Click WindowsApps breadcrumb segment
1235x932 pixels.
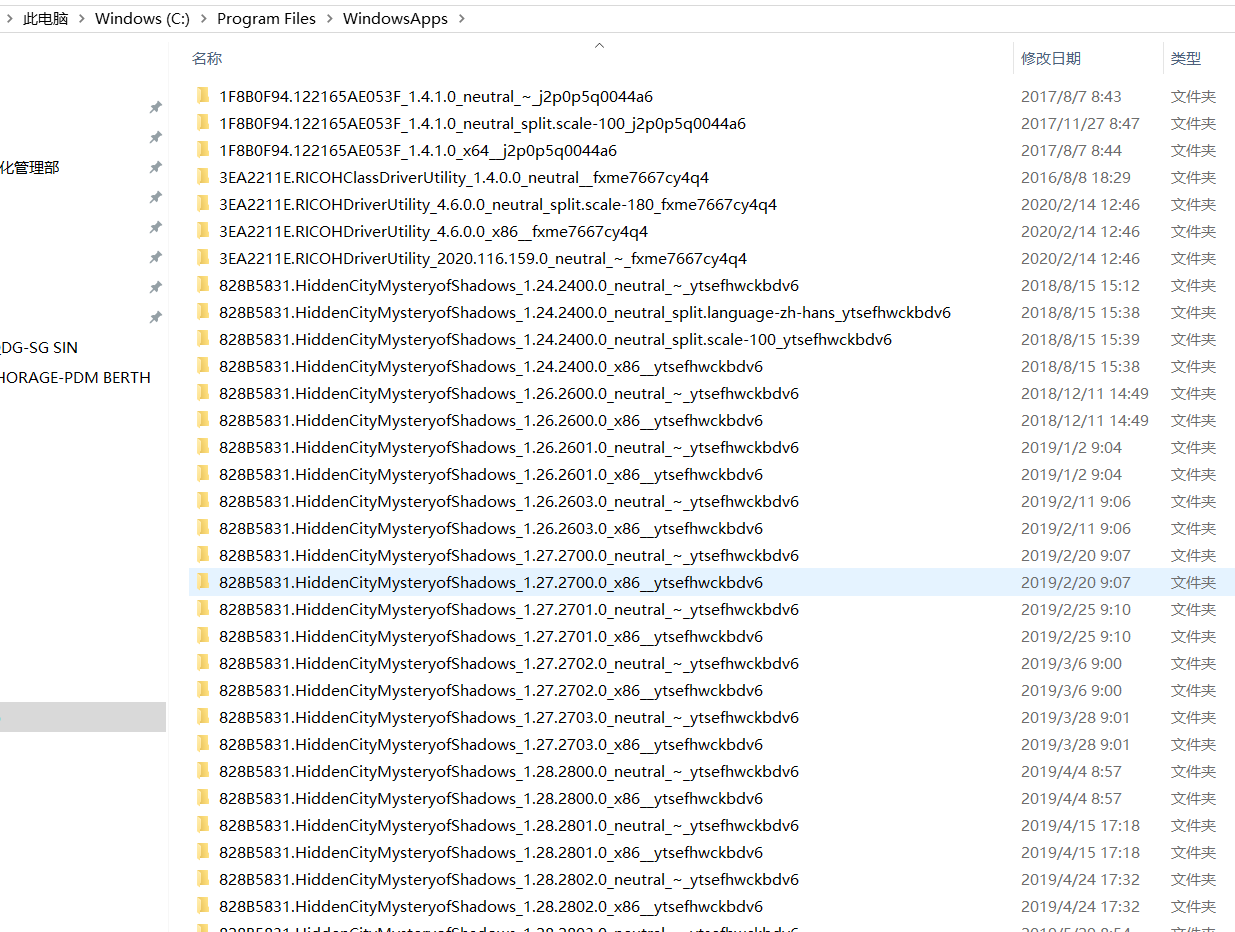pos(395,19)
